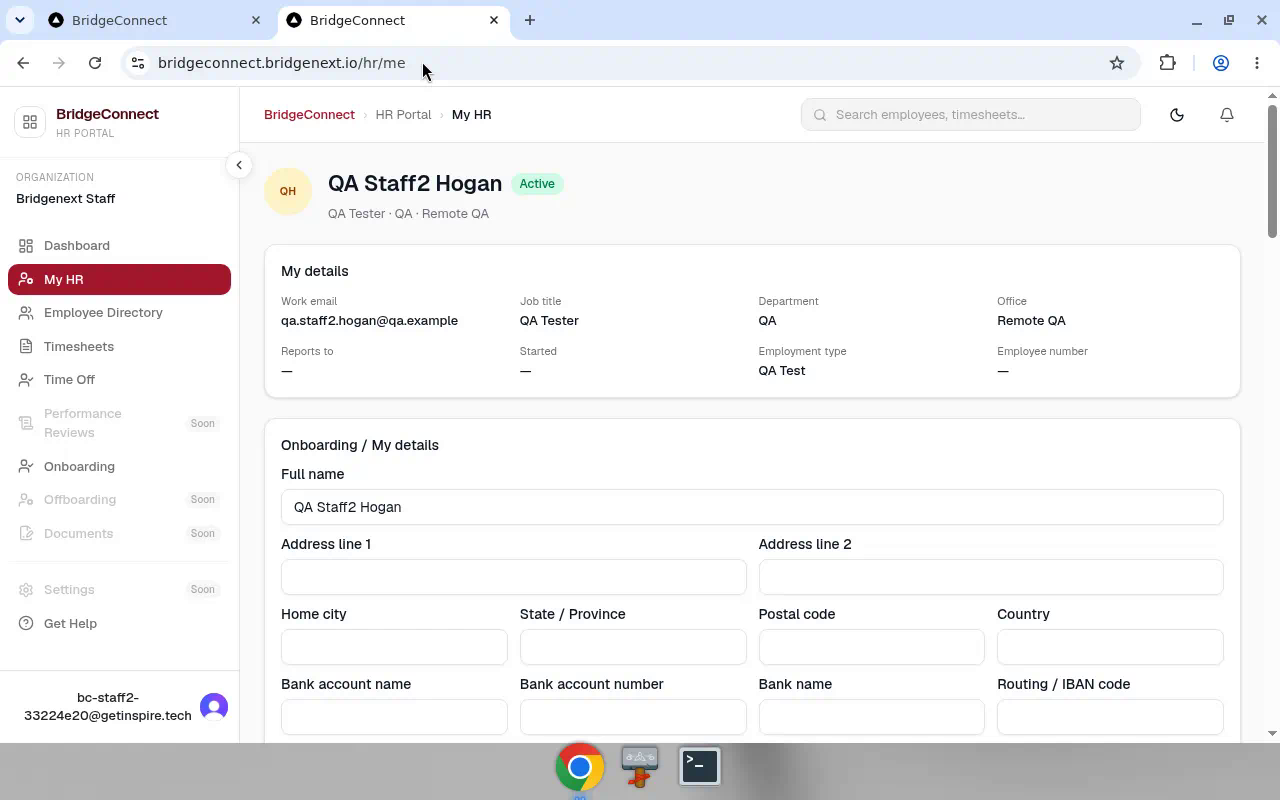This screenshot has height=800, width=1280.
Task: Open the Dashboard sidebar item
Action: [119, 246]
